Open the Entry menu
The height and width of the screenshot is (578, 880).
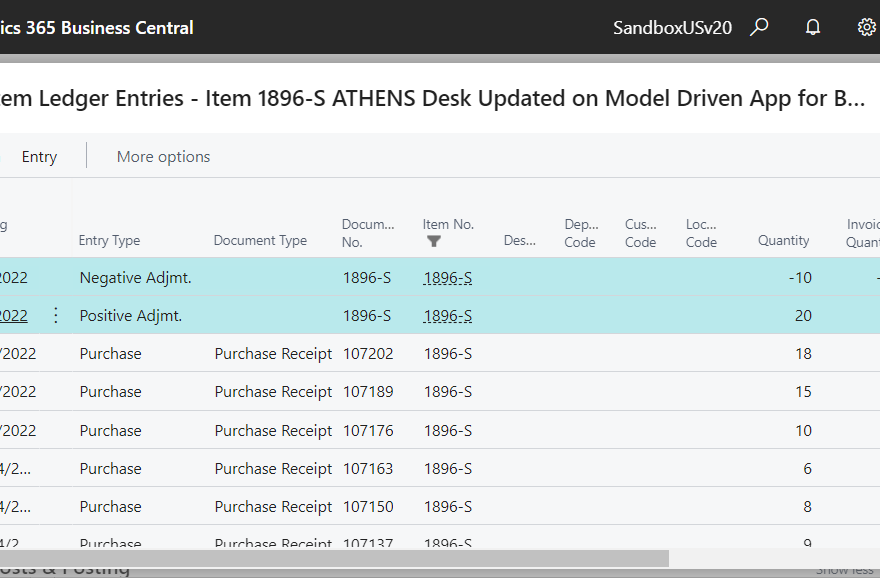[x=39, y=157]
